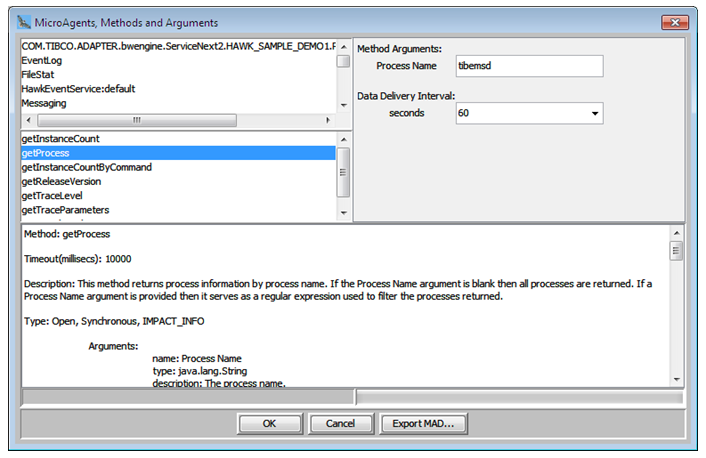
Task: Click microagent list scroll right arrow
Action: pos(328,120)
